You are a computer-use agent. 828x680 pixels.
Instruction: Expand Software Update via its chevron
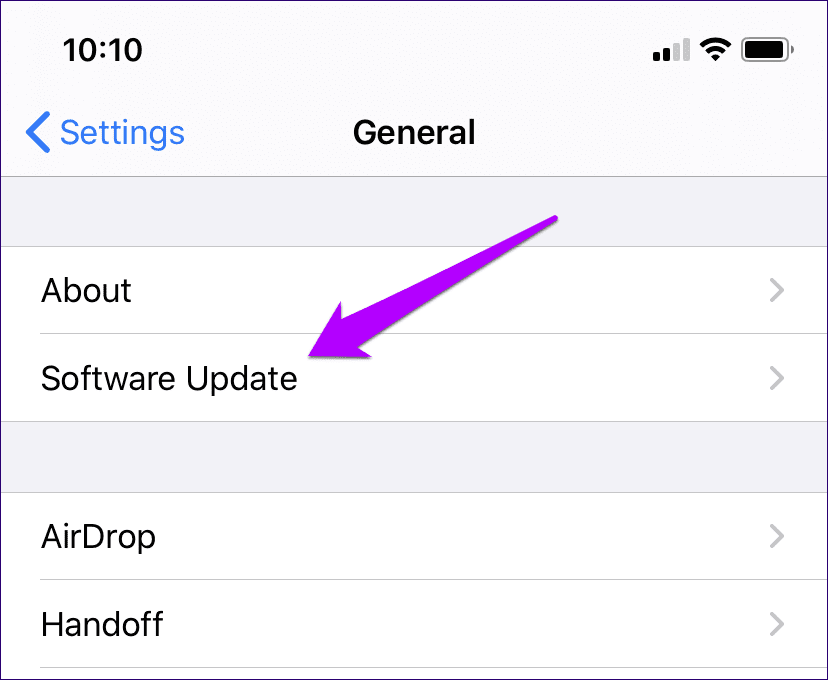click(x=777, y=378)
